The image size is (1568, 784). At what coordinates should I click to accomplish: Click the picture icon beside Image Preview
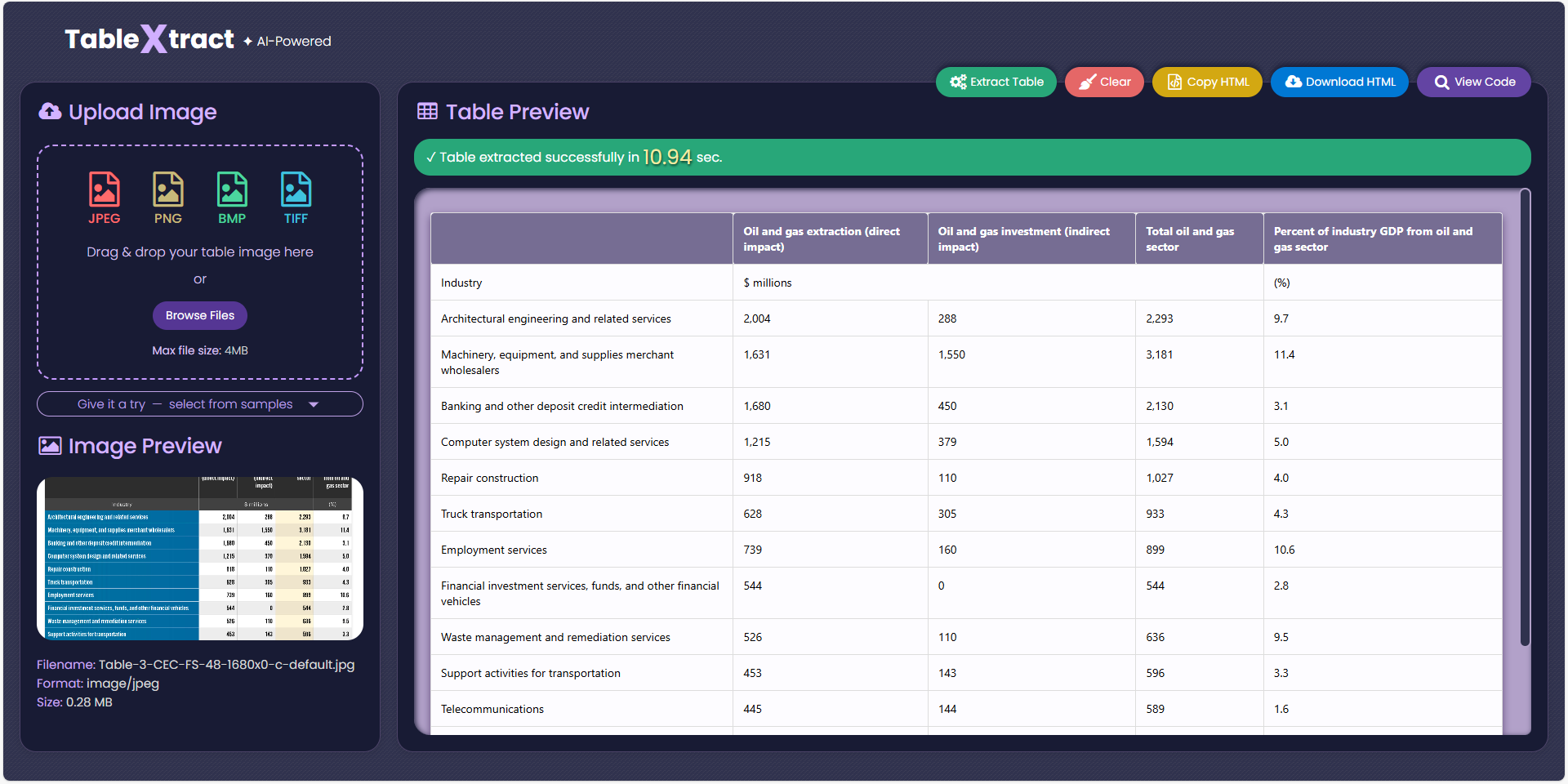pyautogui.click(x=50, y=446)
